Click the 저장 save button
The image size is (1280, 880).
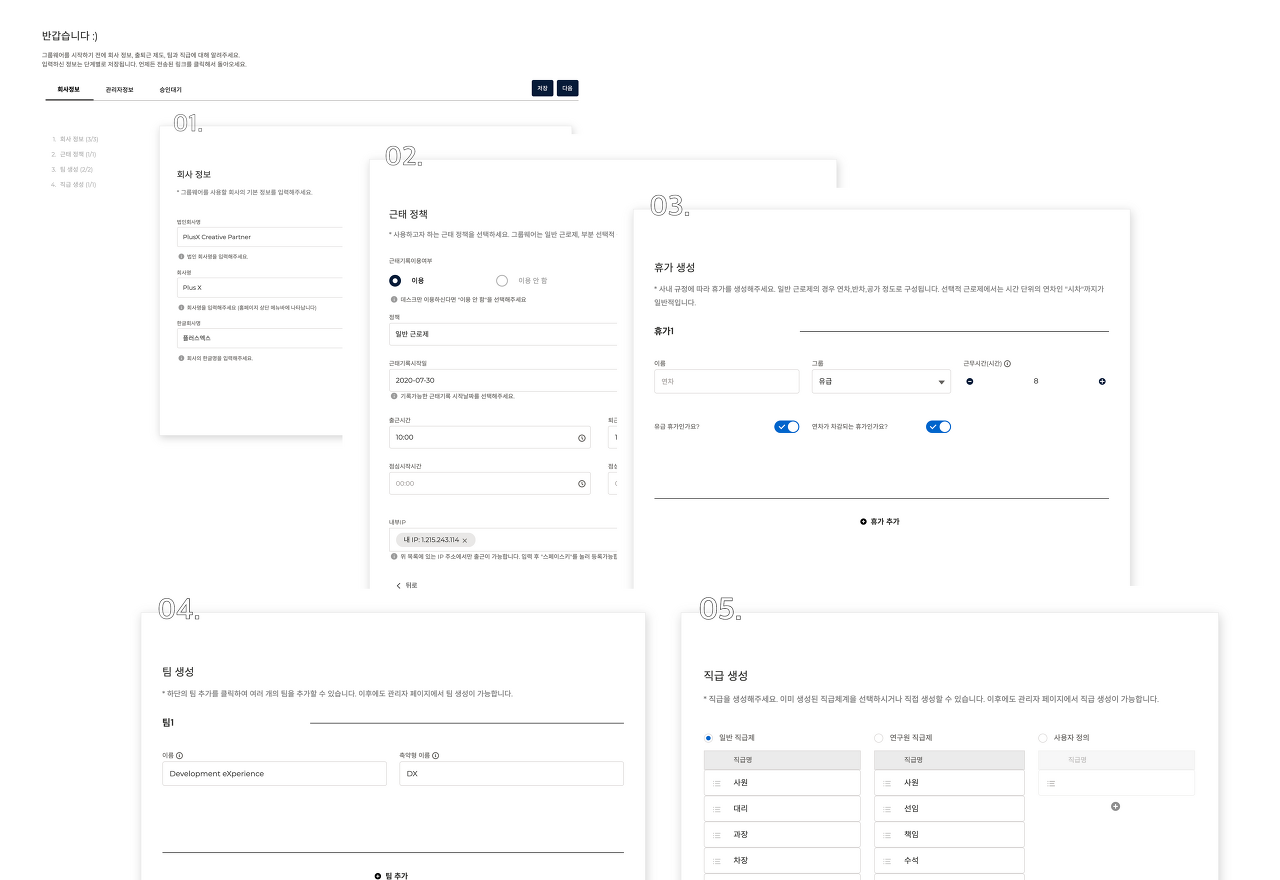(542, 88)
